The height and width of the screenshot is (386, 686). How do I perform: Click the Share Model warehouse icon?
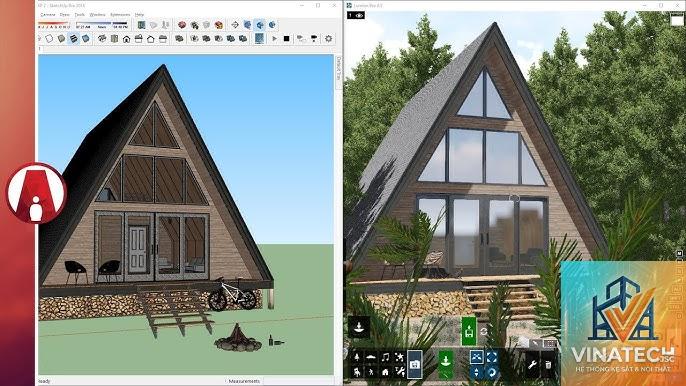coord(194,25)
